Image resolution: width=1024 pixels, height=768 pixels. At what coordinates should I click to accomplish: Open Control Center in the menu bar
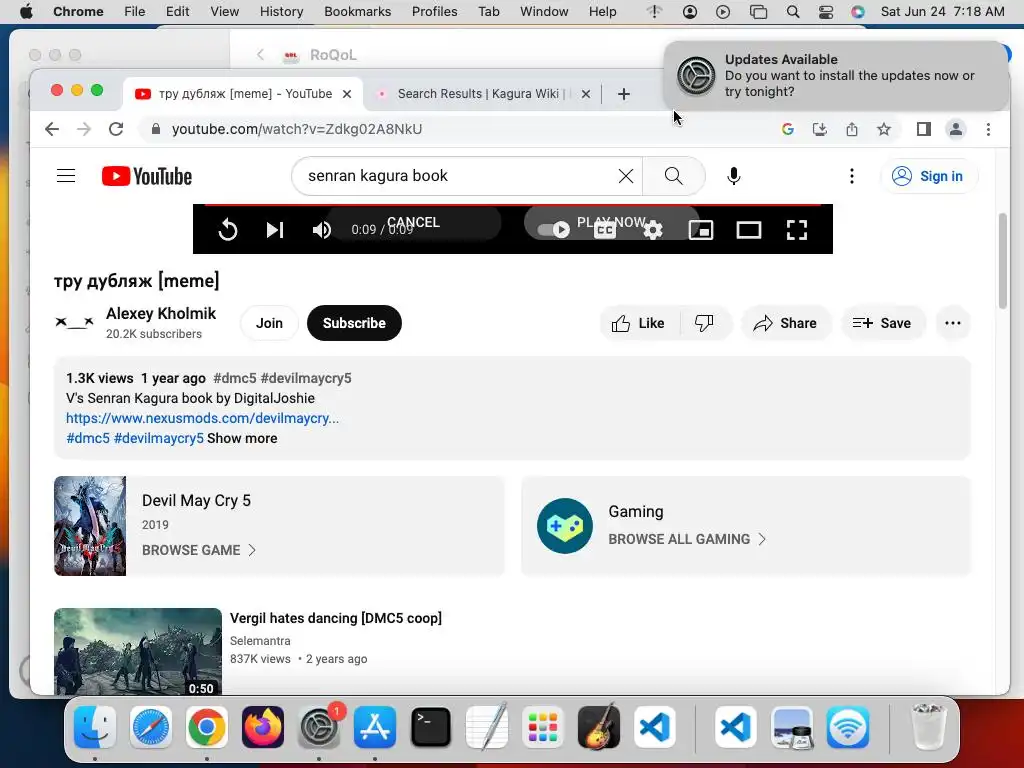[825, 11]
